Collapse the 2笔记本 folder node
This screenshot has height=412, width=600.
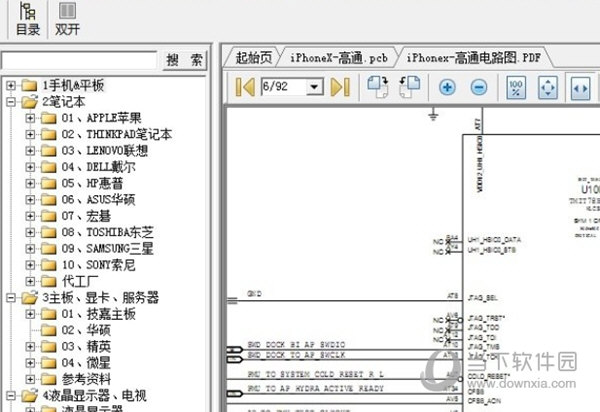point(9,101)
